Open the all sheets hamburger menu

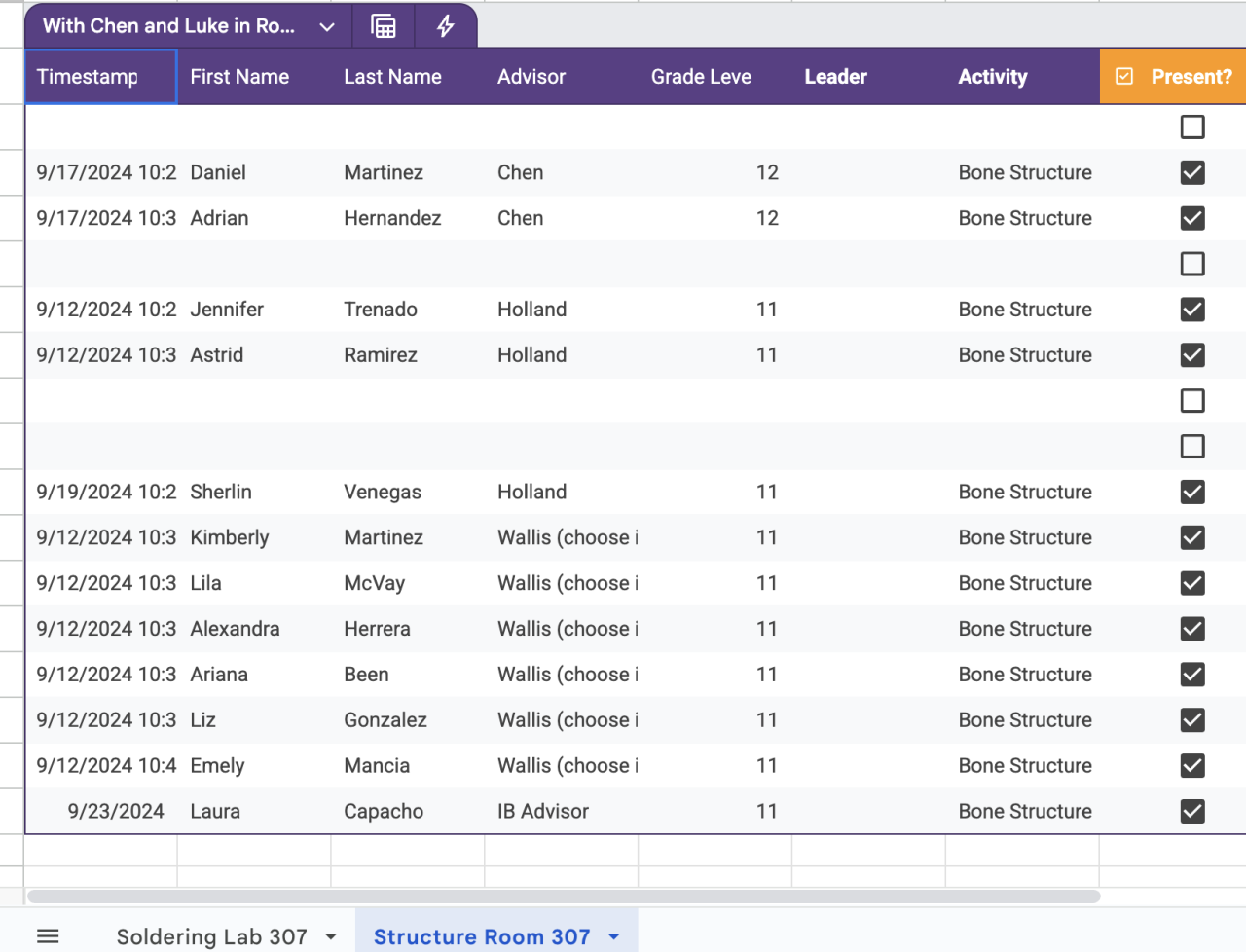(48, 936)
